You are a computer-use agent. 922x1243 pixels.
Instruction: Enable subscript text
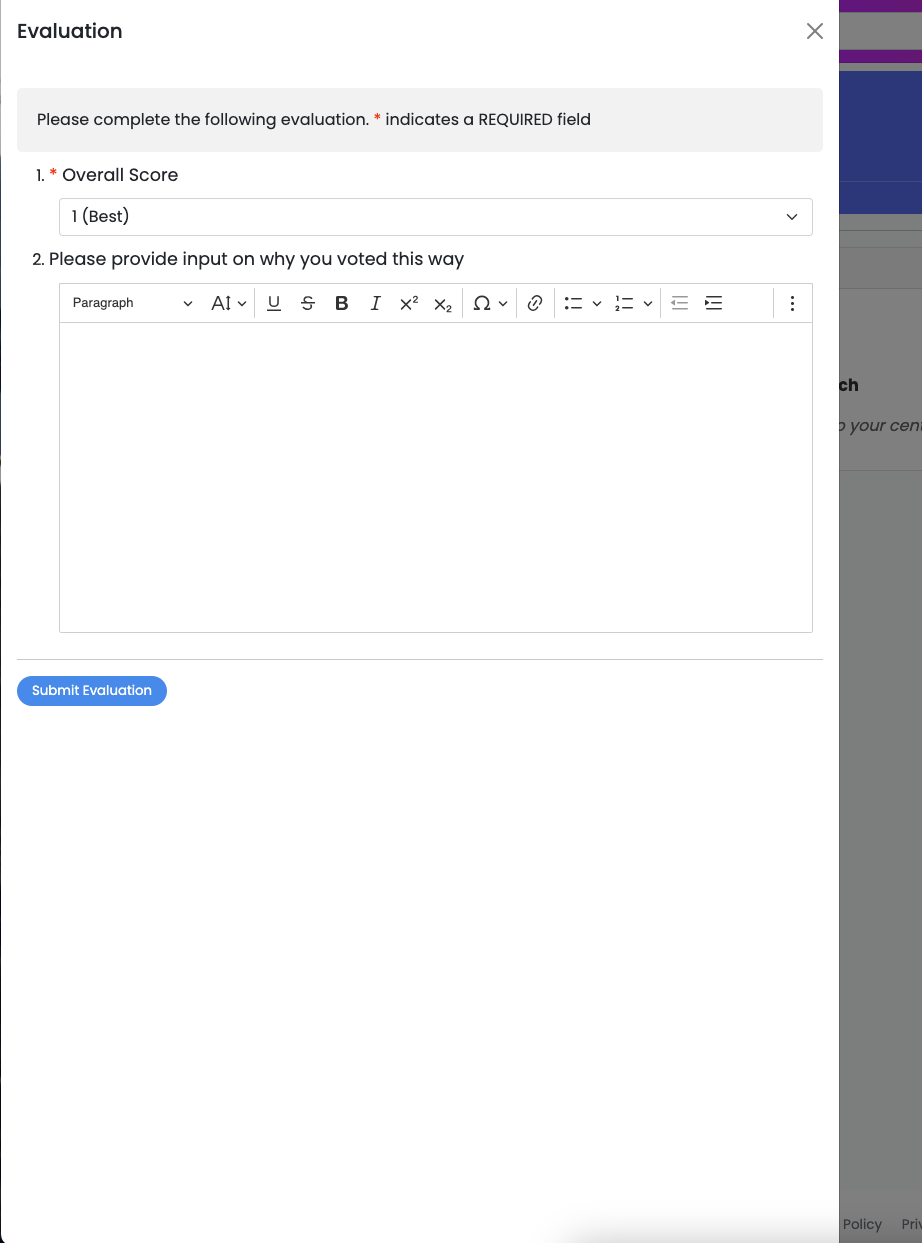pos(442,303)
